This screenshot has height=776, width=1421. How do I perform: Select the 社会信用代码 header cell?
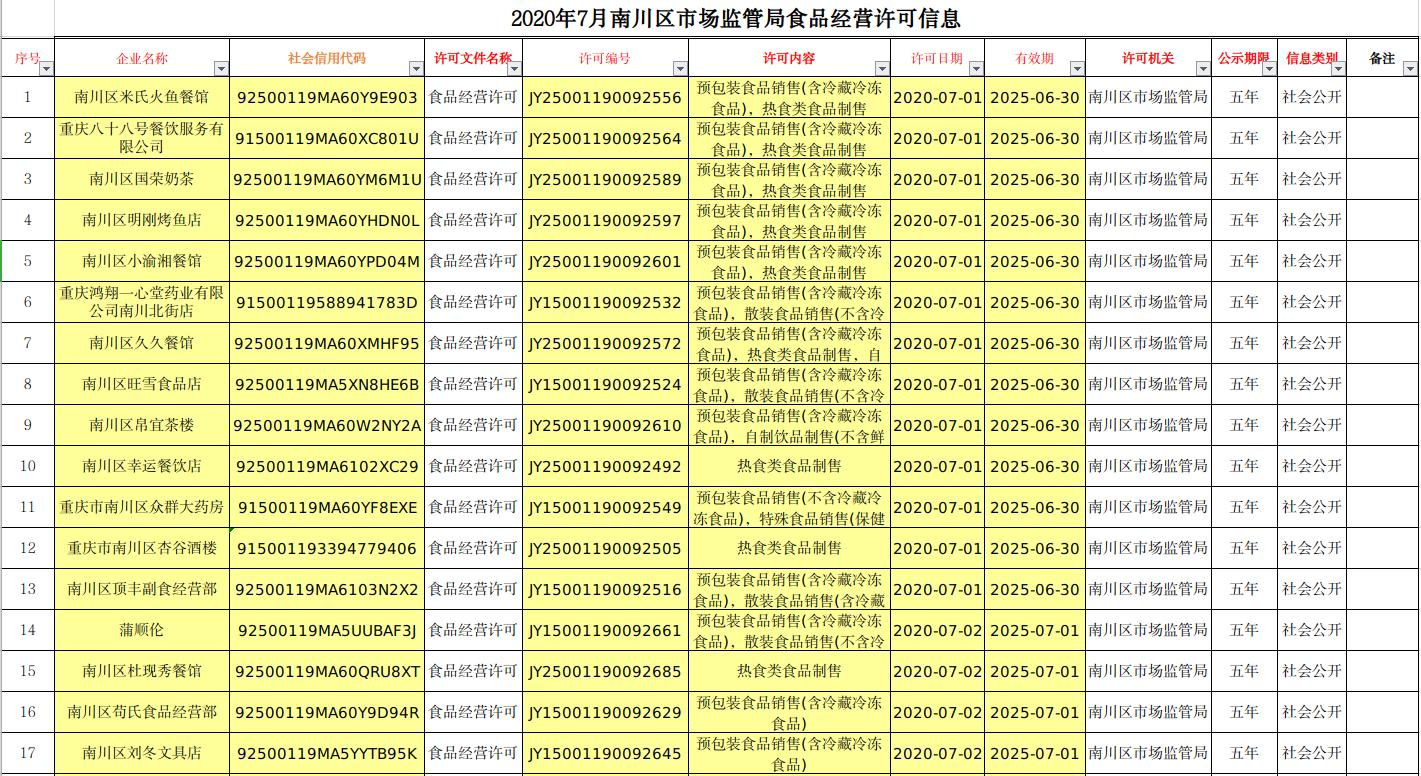pos(327,58)
